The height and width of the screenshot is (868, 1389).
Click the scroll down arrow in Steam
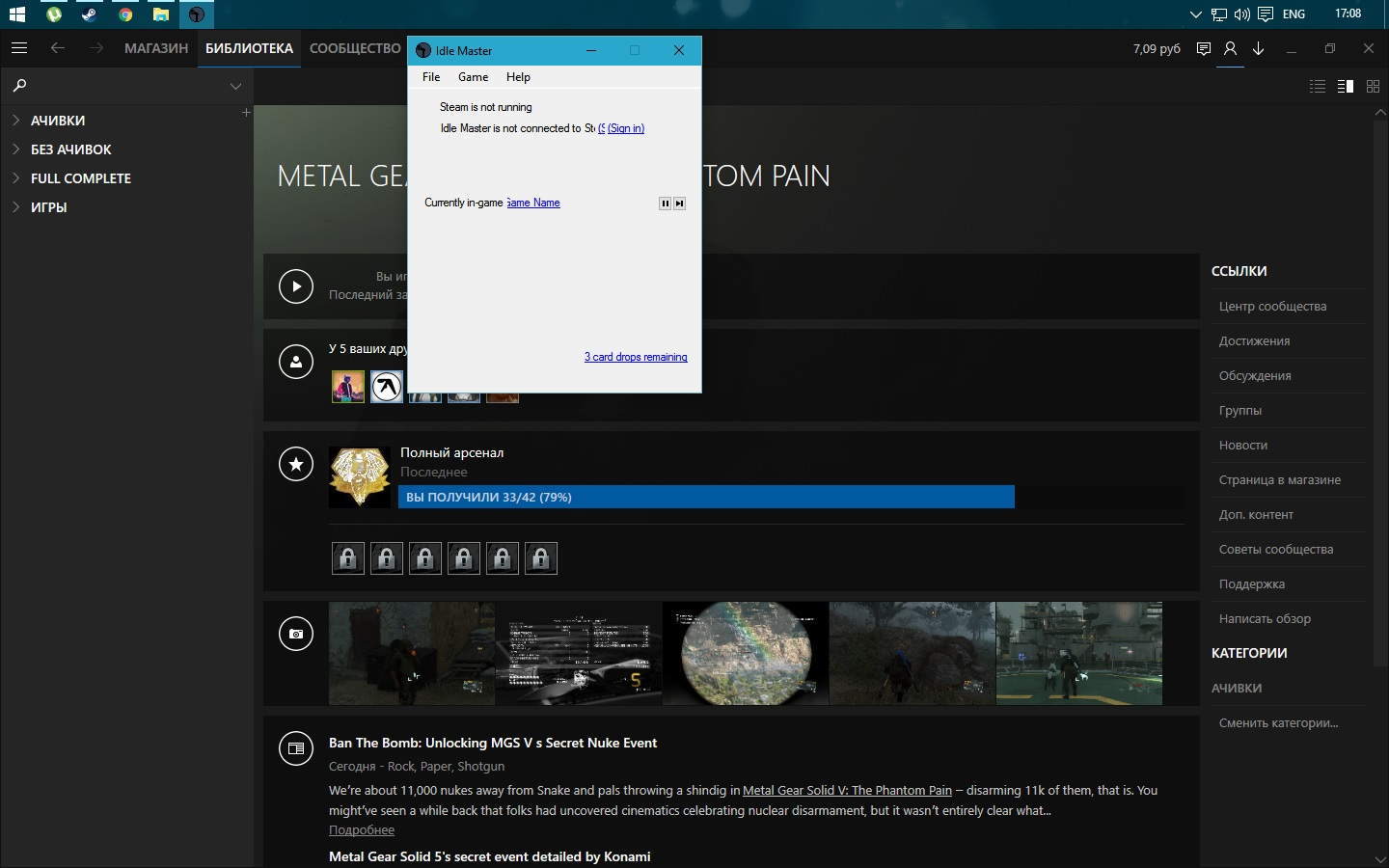pos(1379,859)
